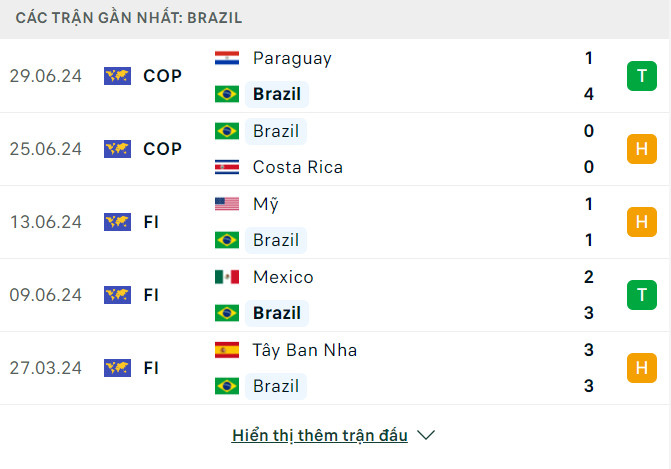This screenshot has width=671, height=469.
Task: Click the COP label for 25.06.24 match
Action: click(162, 149)
